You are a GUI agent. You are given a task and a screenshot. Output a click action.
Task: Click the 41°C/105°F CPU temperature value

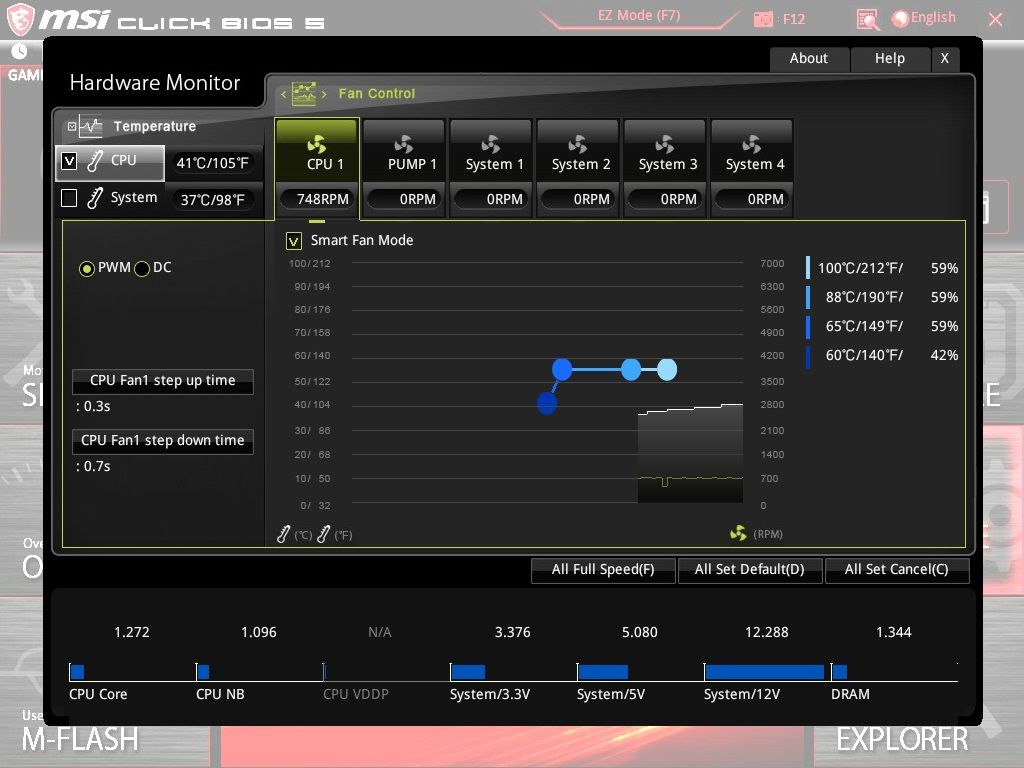(x=213, y=163)
